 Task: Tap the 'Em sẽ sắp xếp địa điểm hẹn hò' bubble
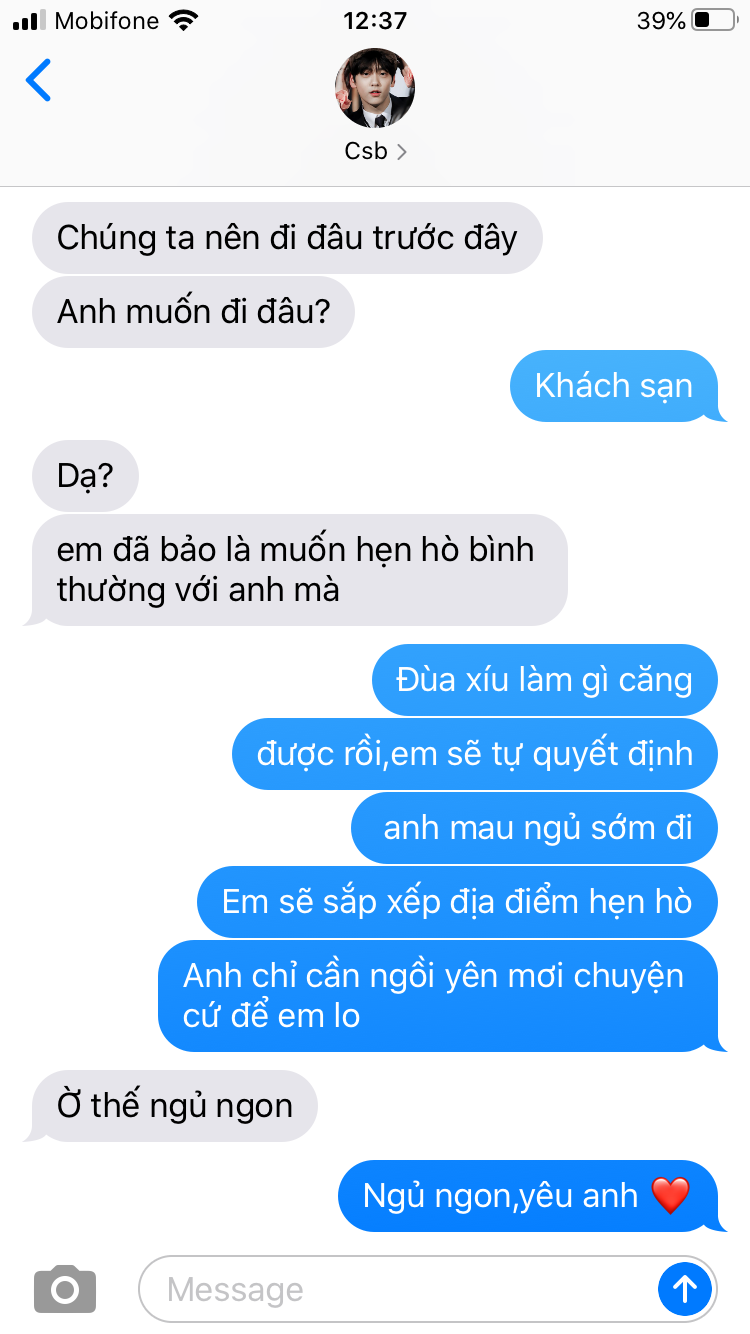pyautogui.click(x=458, y=902)
